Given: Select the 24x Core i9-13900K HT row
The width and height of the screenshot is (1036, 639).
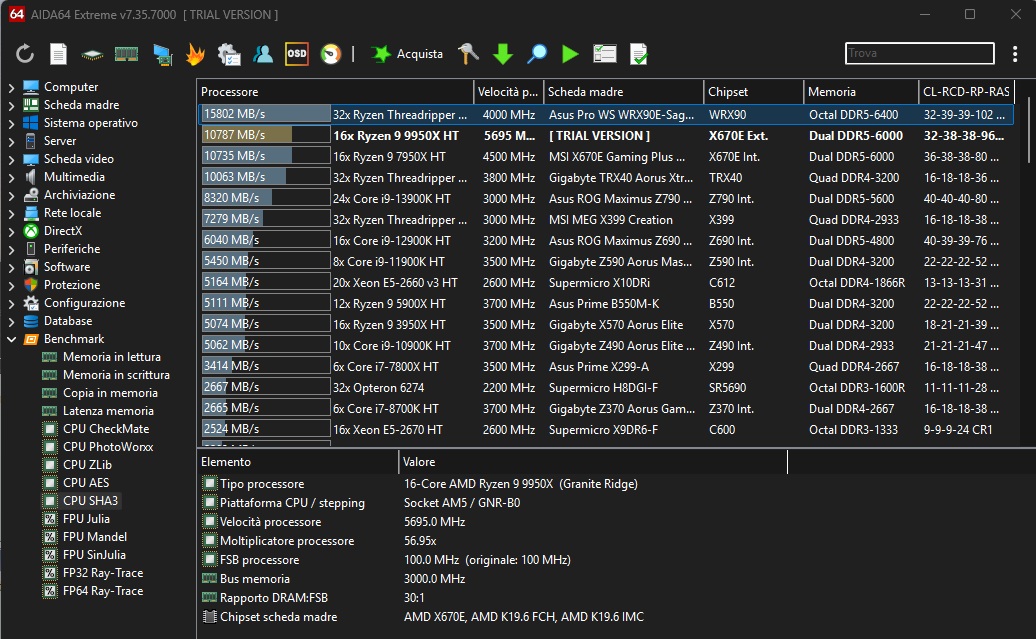Looking at the screenshot, I should (x=605, y=198).
